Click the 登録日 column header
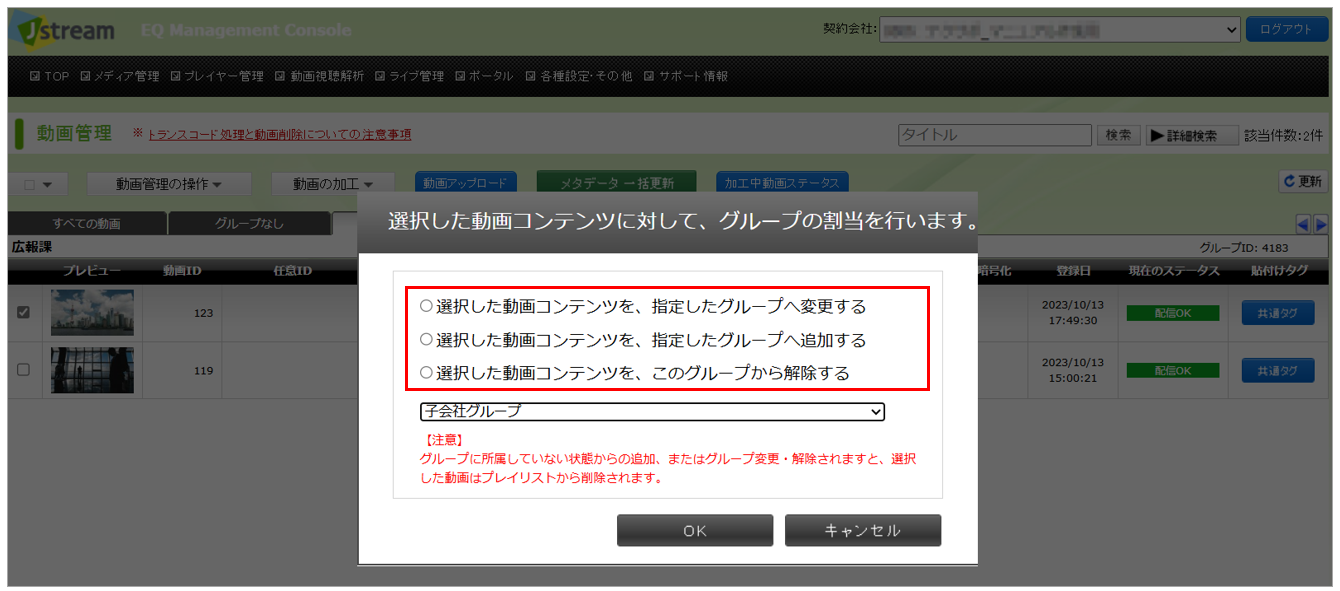1340x591 pixels. coord(1073,271)
